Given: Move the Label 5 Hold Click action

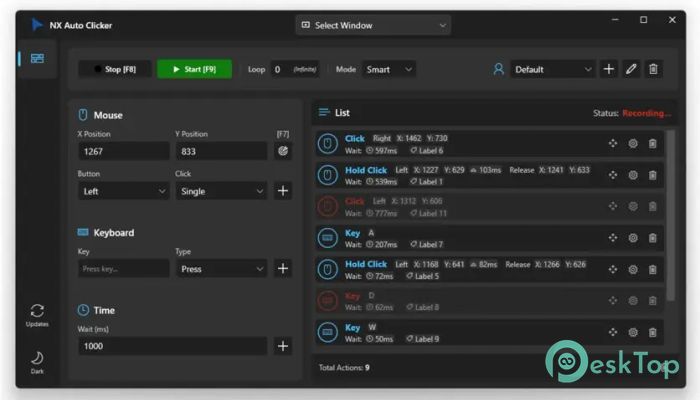Looking at the screenshot, I should pos(613,270).
